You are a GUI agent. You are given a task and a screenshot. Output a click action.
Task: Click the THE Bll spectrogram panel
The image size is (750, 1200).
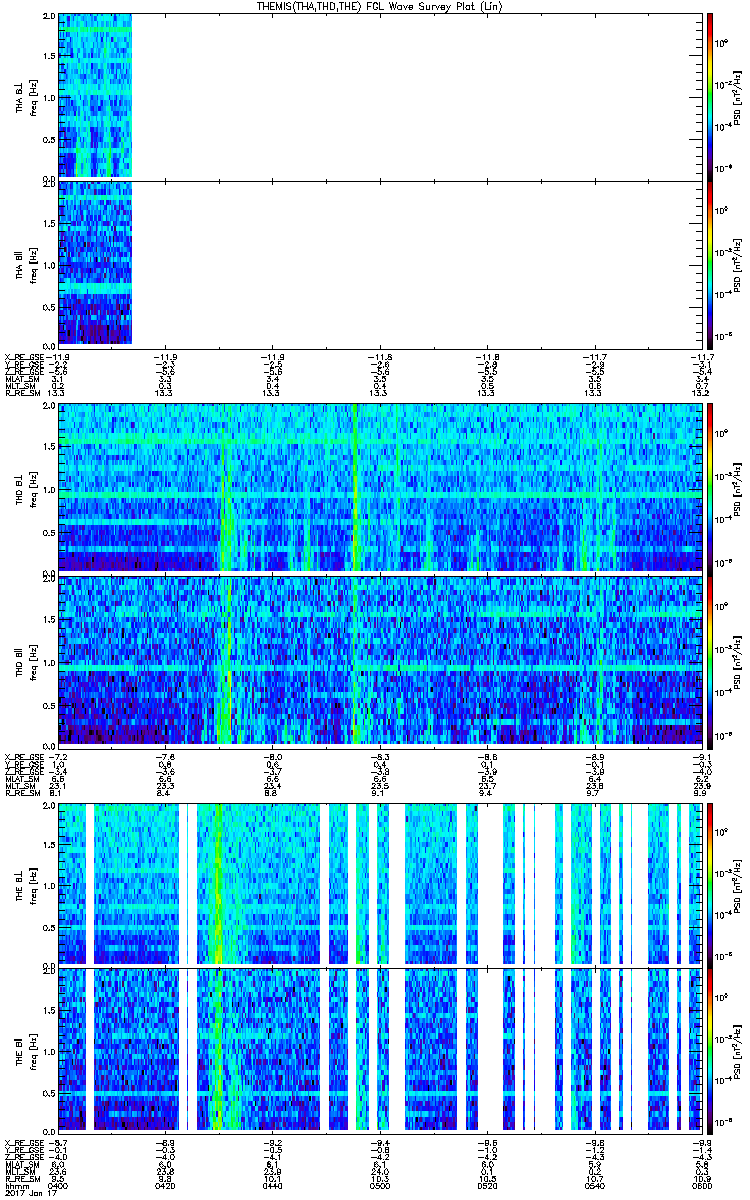(x=380, y=1051)
